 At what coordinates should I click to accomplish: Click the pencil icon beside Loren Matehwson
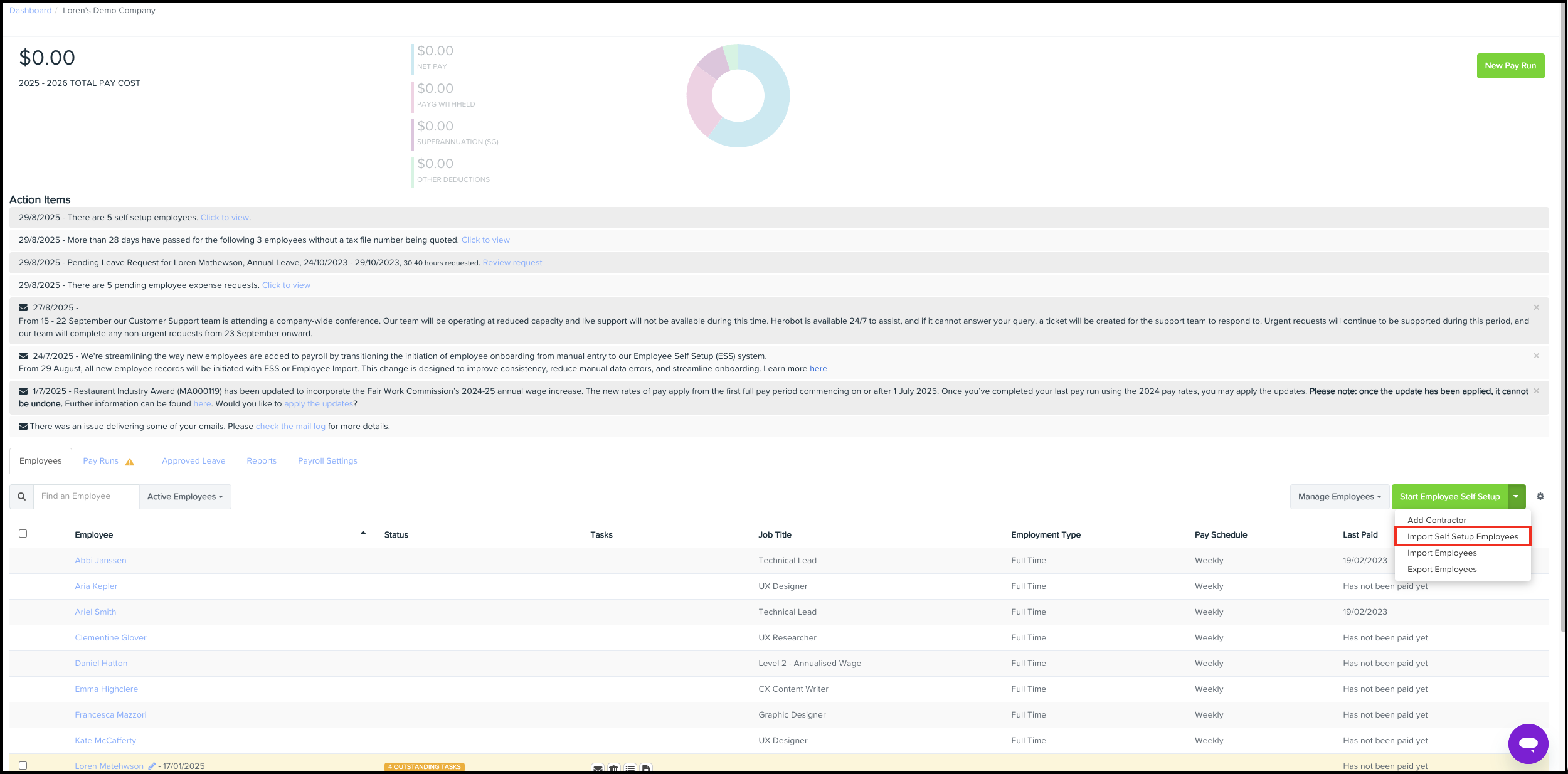point(152,766)
